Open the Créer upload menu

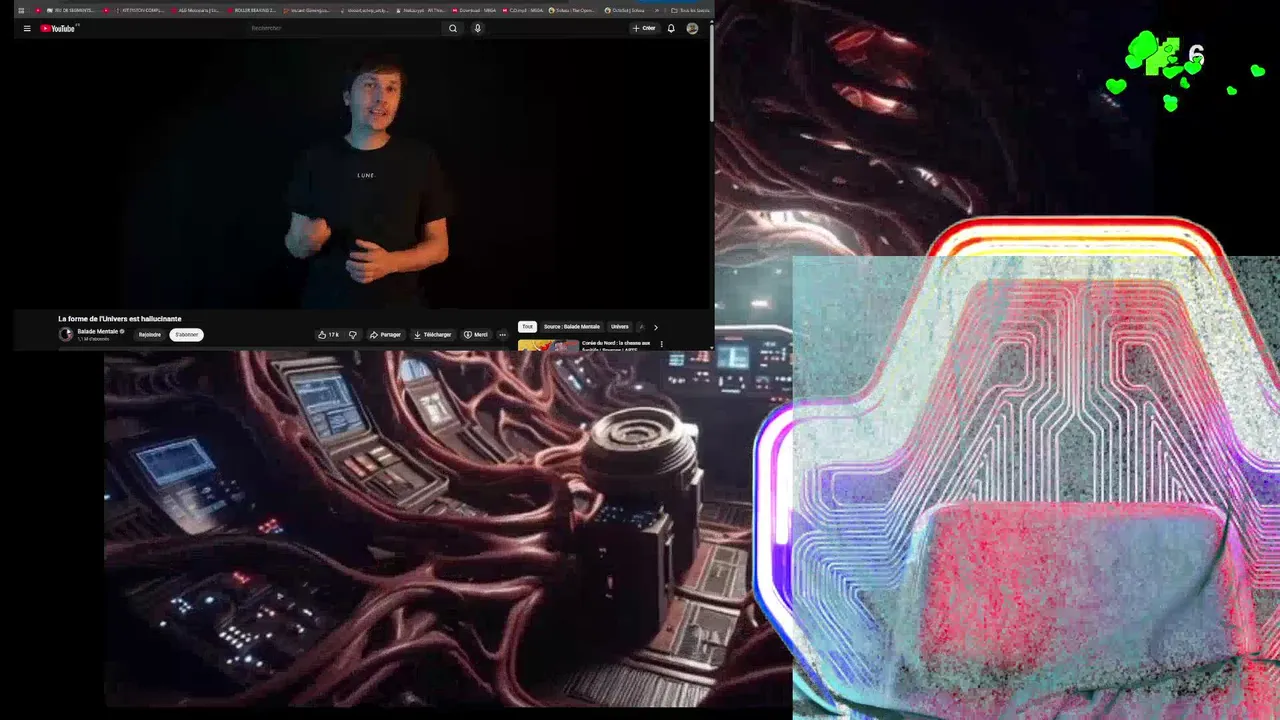(x=644, y=28)
